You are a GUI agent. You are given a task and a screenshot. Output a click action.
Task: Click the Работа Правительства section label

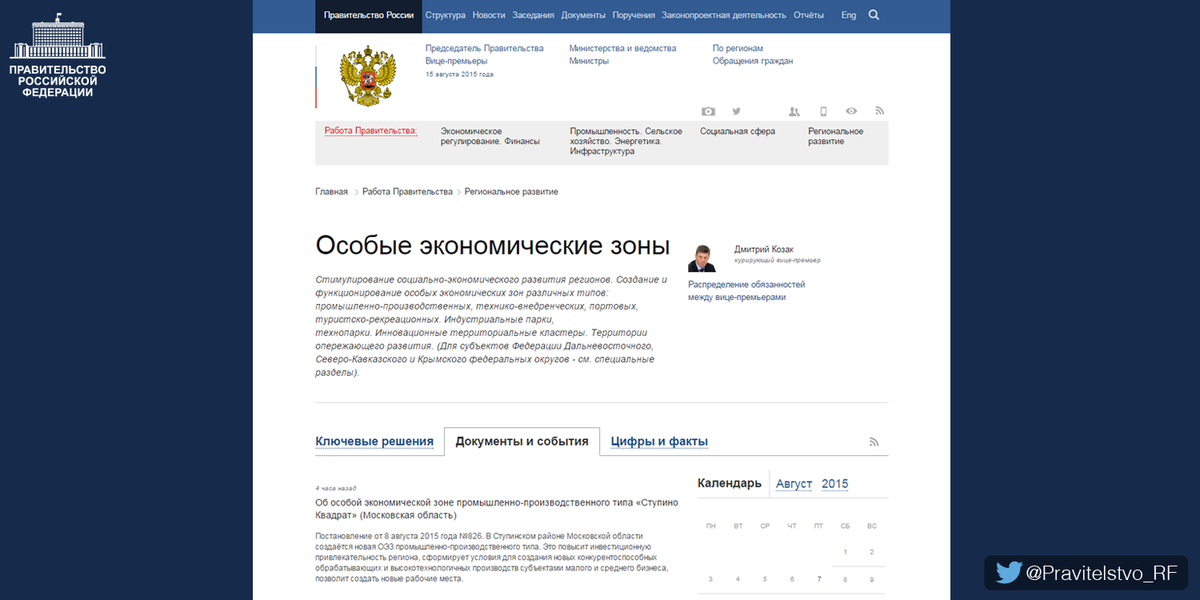click(371, 131)
